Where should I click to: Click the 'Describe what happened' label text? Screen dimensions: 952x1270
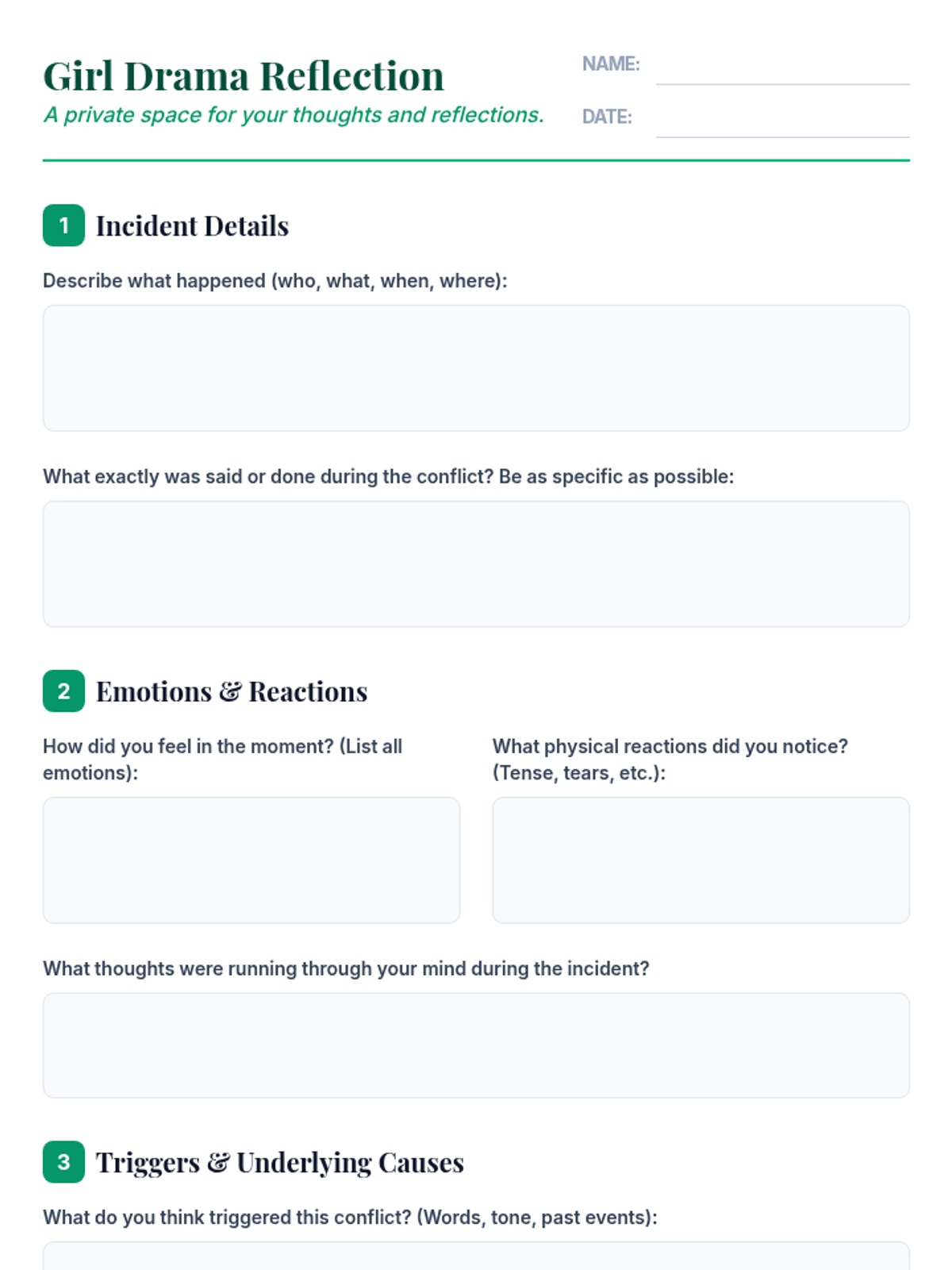(274, 281)
